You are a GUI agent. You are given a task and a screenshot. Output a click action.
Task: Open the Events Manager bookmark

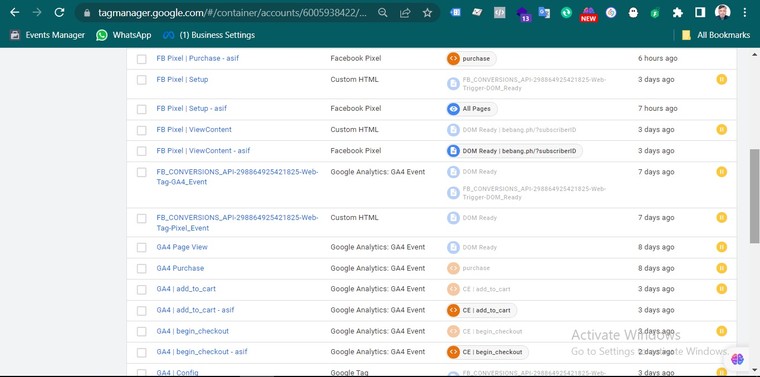coord(47,35)
